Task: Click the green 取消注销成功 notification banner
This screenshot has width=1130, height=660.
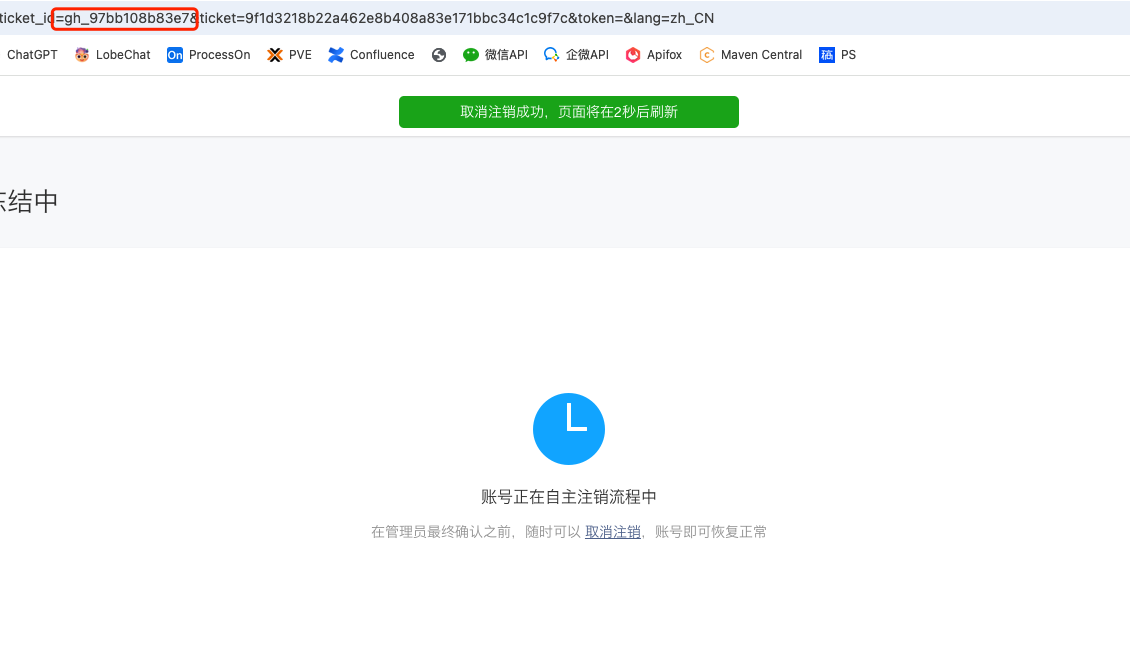Action: [569, 112]
